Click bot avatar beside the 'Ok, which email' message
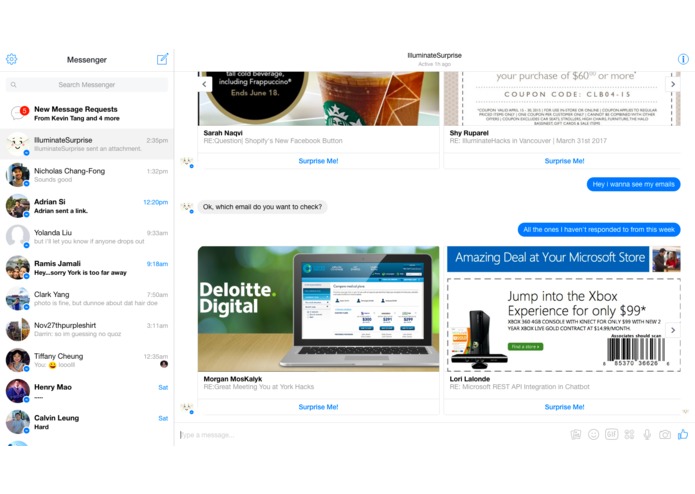695x494 pixels. coord(187,207)
